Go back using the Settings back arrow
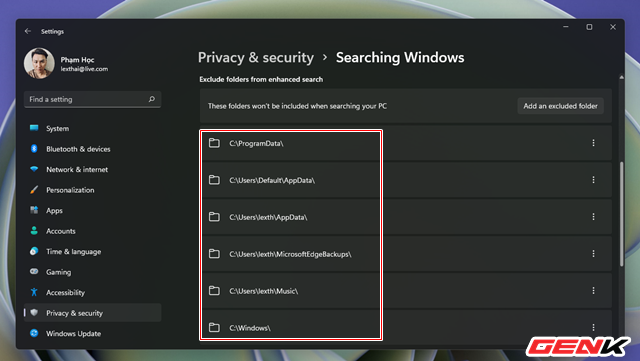The width and height of the screenshot is (640, 361). 28,31
